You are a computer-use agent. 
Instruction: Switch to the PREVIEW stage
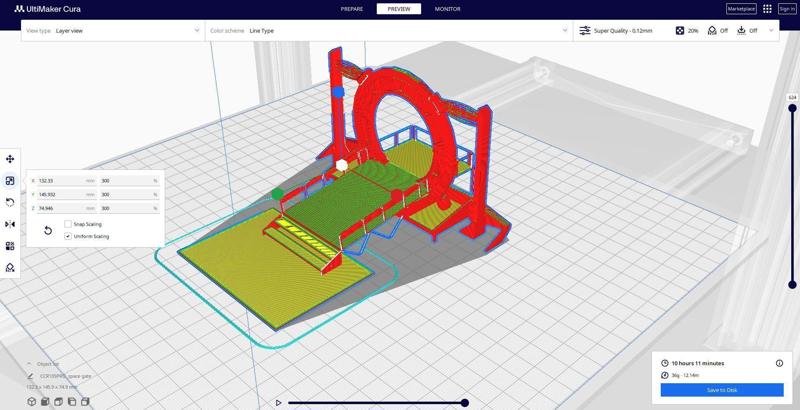(399, 9)
